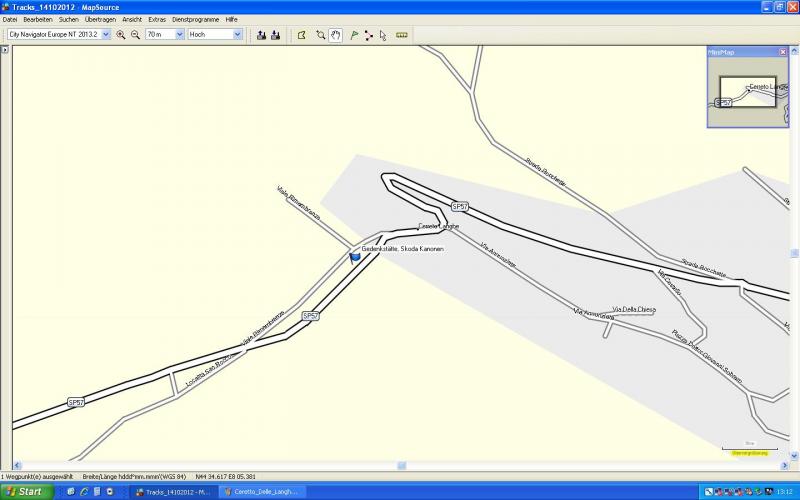Select the hand pan tool

(336, 34)
